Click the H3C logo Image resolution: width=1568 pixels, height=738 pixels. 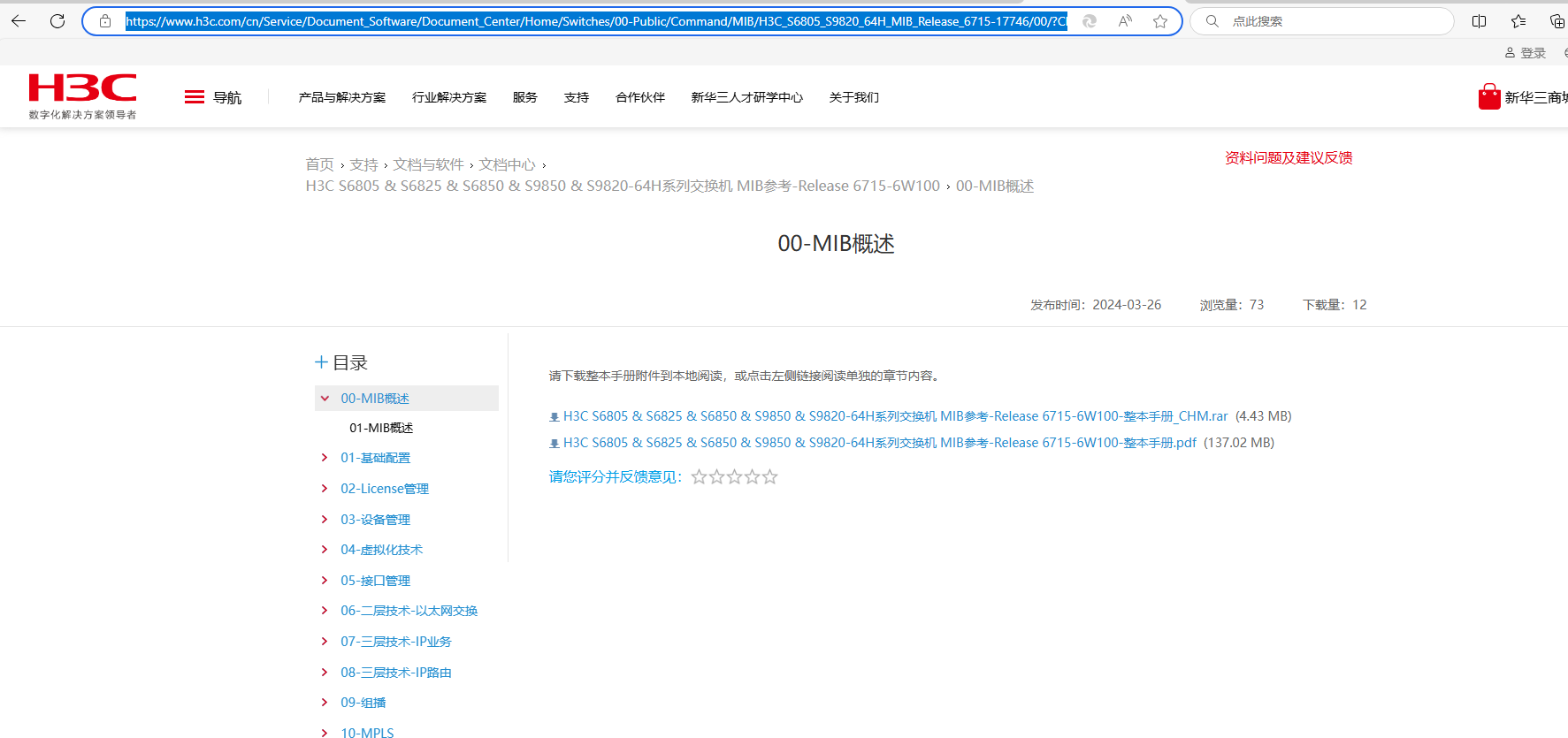coord(82,96)
